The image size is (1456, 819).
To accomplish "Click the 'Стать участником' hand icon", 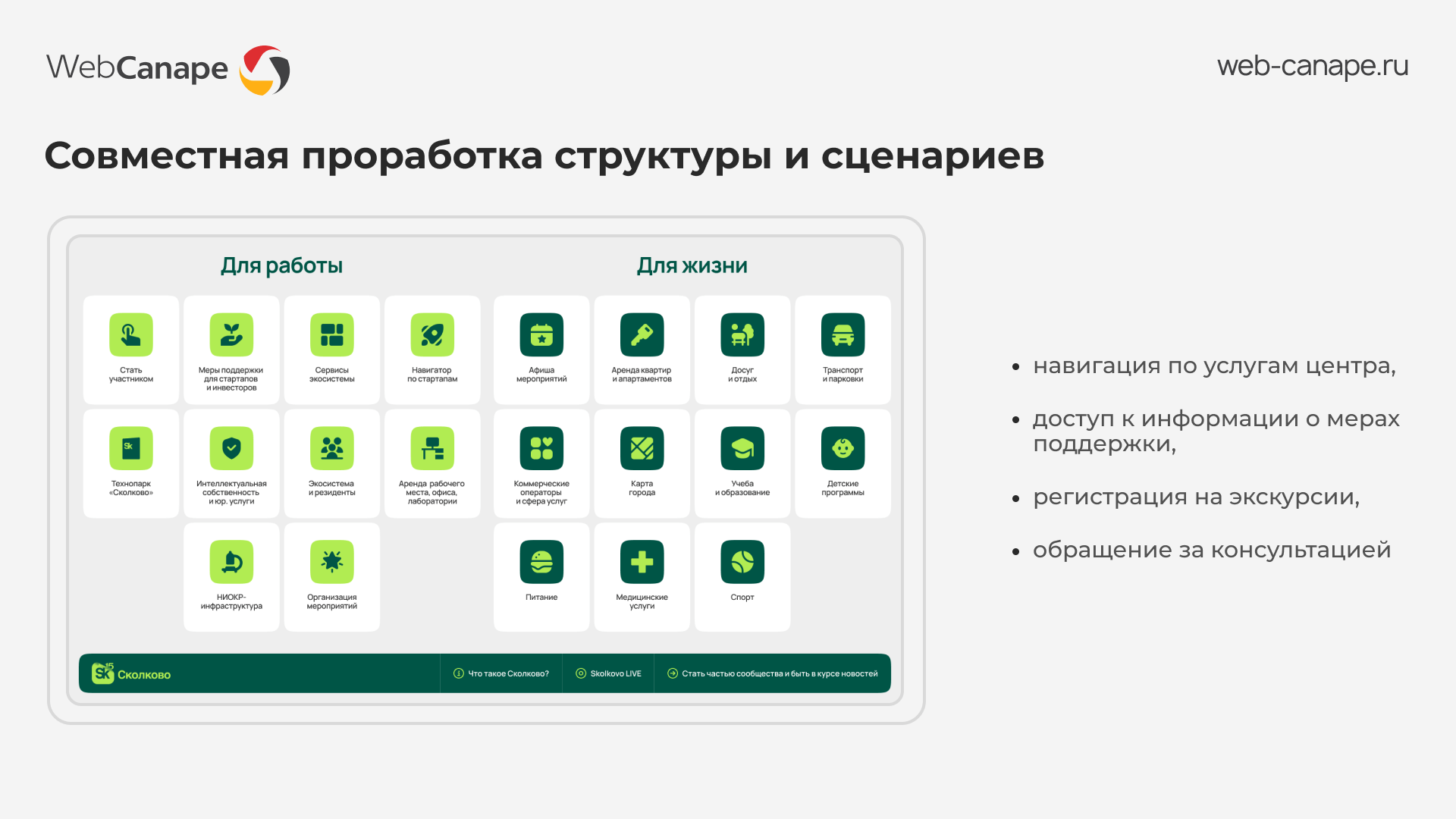I will [131, 334].
